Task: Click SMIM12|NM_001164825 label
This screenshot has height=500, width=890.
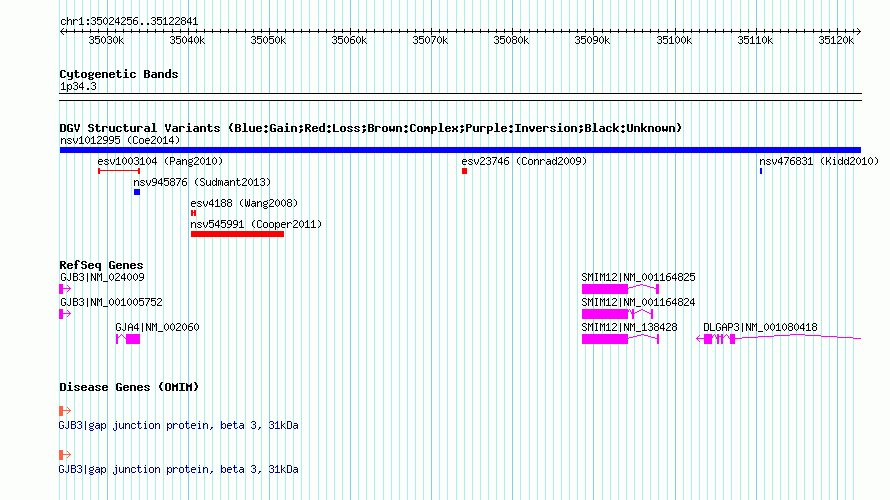Action: 638,277
